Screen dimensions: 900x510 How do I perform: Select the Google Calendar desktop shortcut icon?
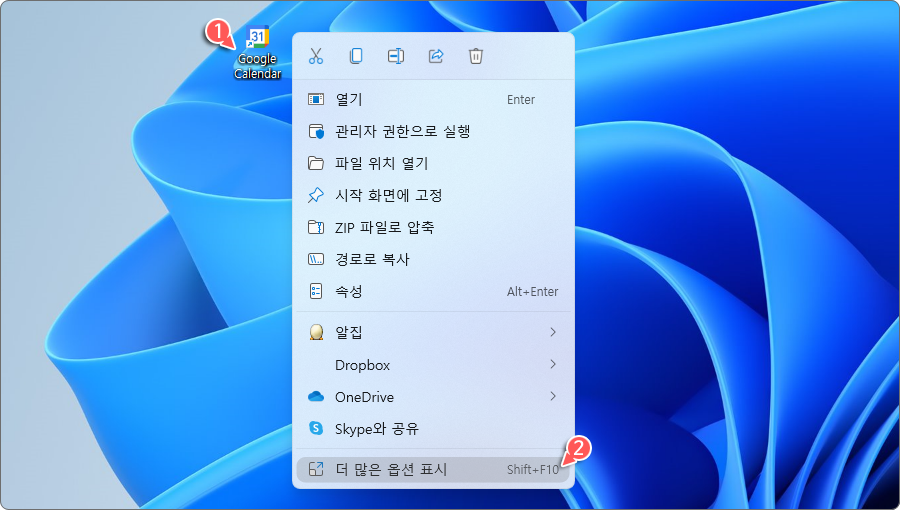click(x=258, y=53)
